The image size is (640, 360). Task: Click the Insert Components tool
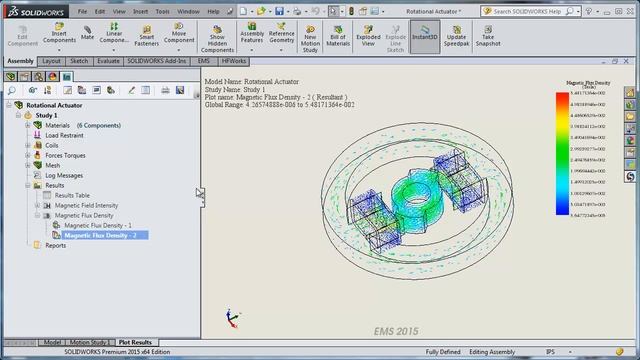59,33
